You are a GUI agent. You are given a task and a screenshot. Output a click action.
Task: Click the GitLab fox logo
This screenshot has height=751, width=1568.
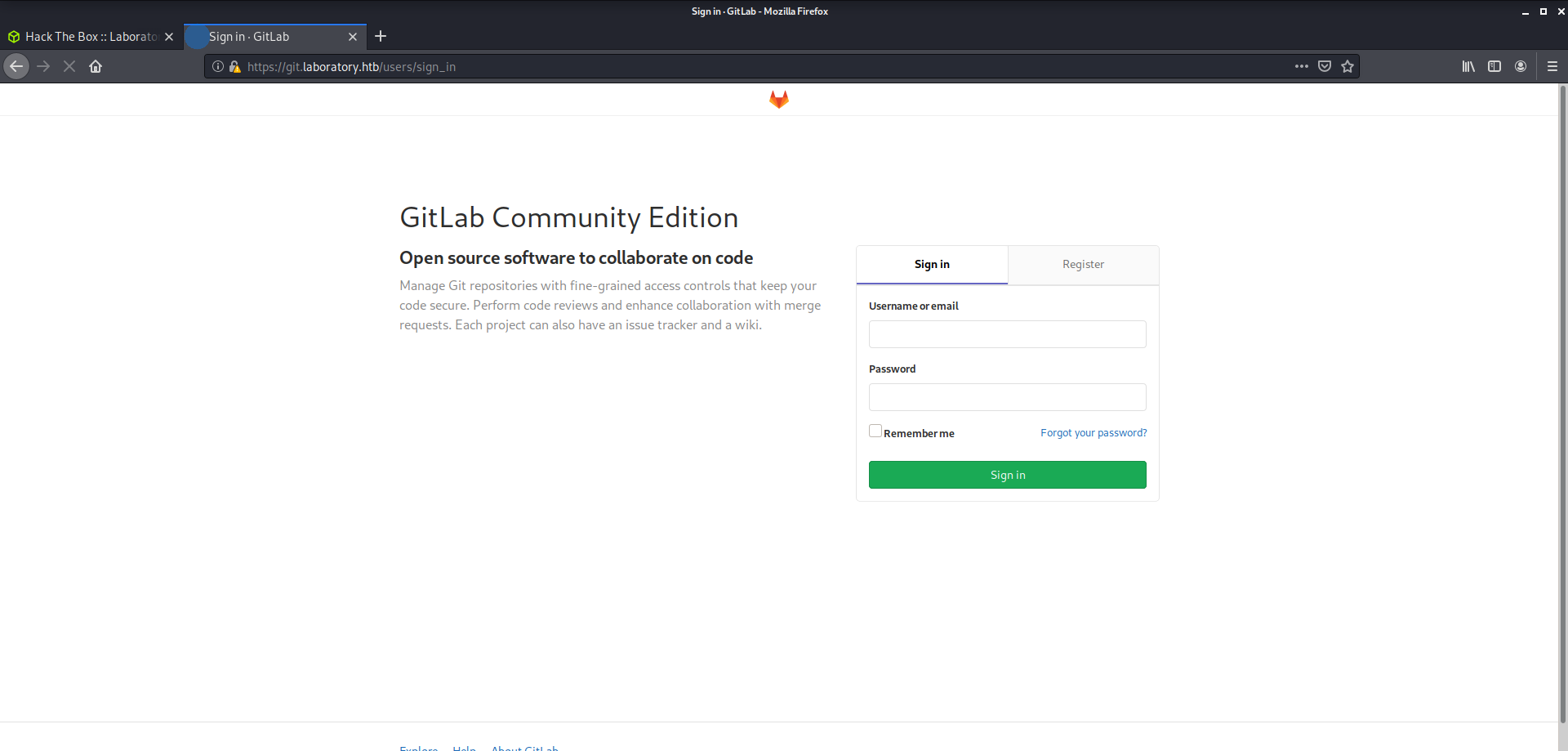[778, 99]
